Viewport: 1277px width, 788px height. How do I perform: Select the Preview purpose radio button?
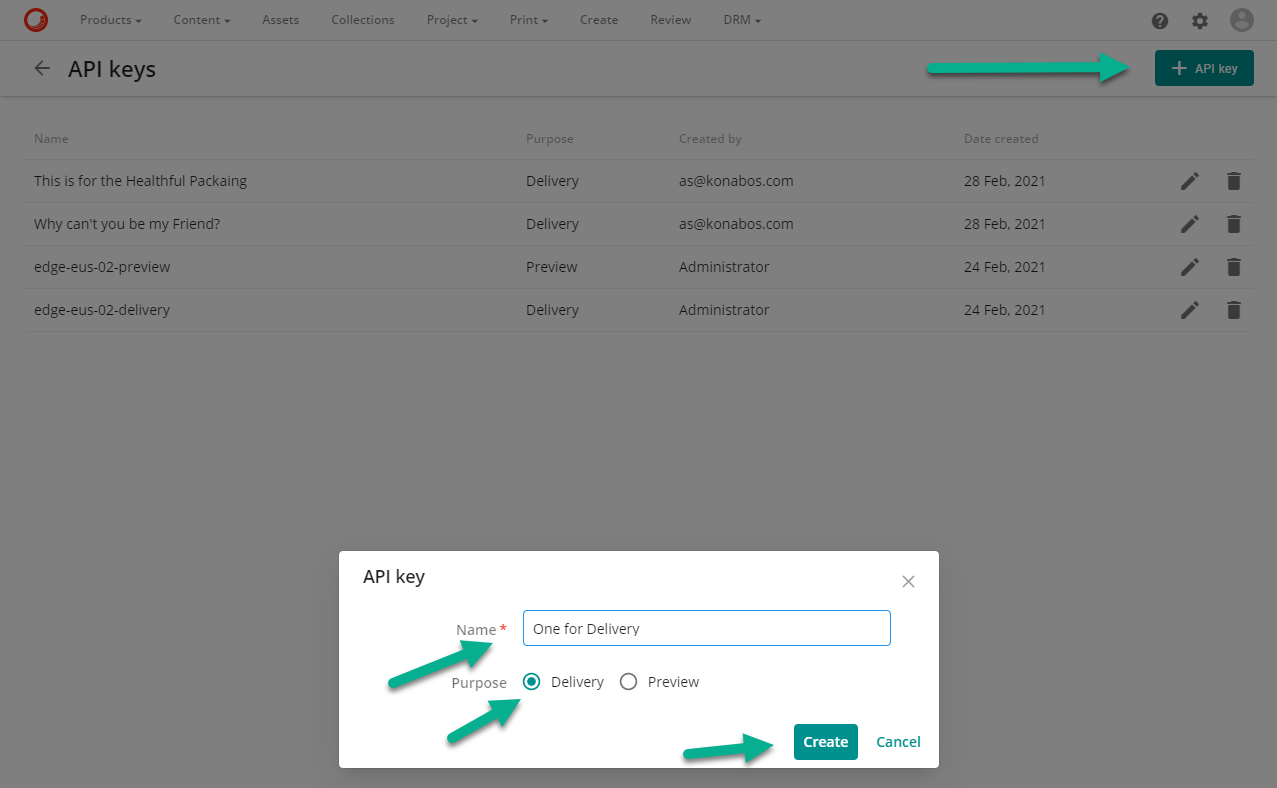point(628,682)
